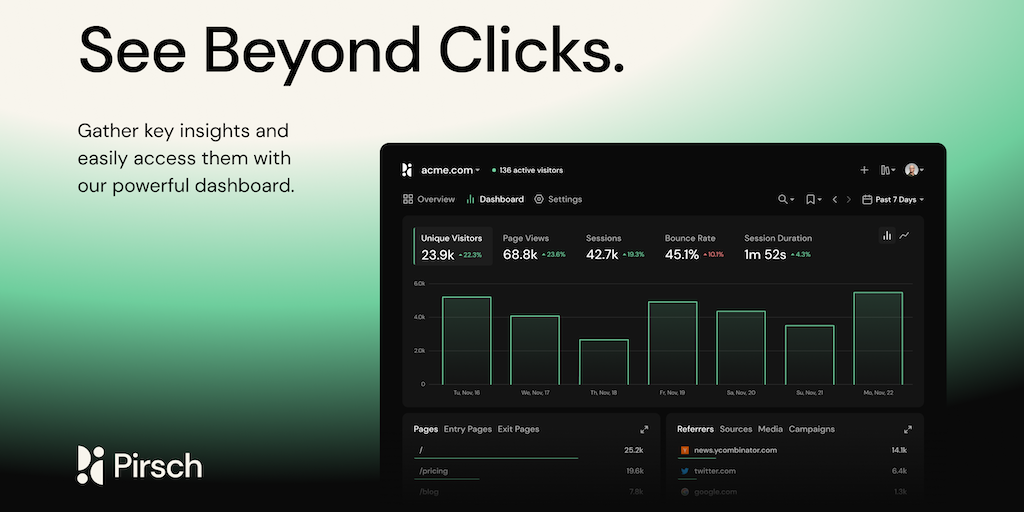Go to the previous period with left chevron
The height and width of the screenshot is (512, 1024).
pos(835,199)
